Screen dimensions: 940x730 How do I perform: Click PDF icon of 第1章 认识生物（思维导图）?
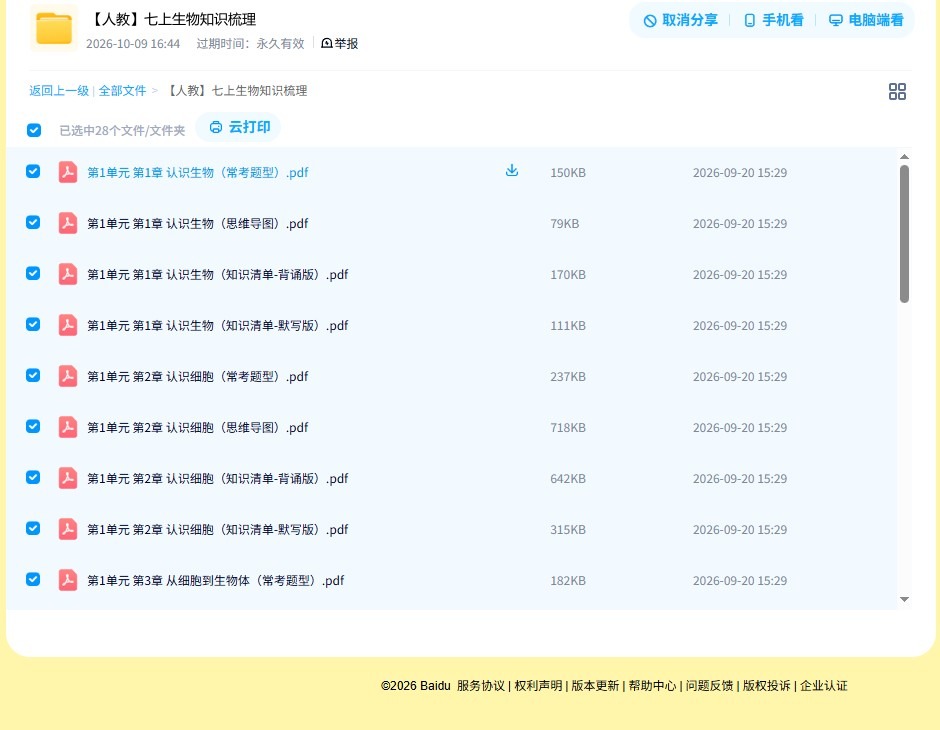(x=68, y=223)
